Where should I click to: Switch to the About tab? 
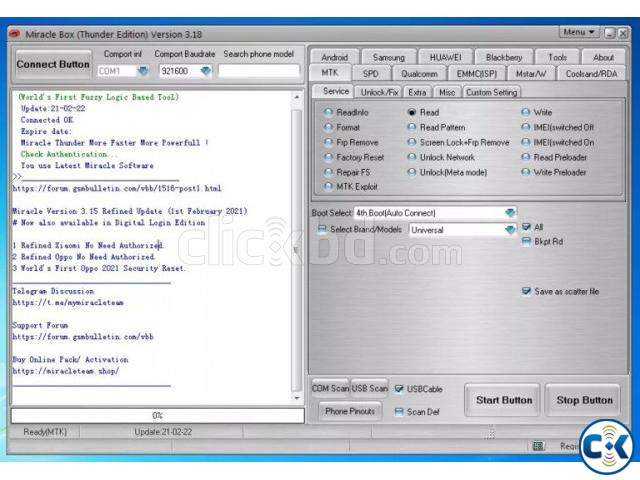click(x=603, y=58)
